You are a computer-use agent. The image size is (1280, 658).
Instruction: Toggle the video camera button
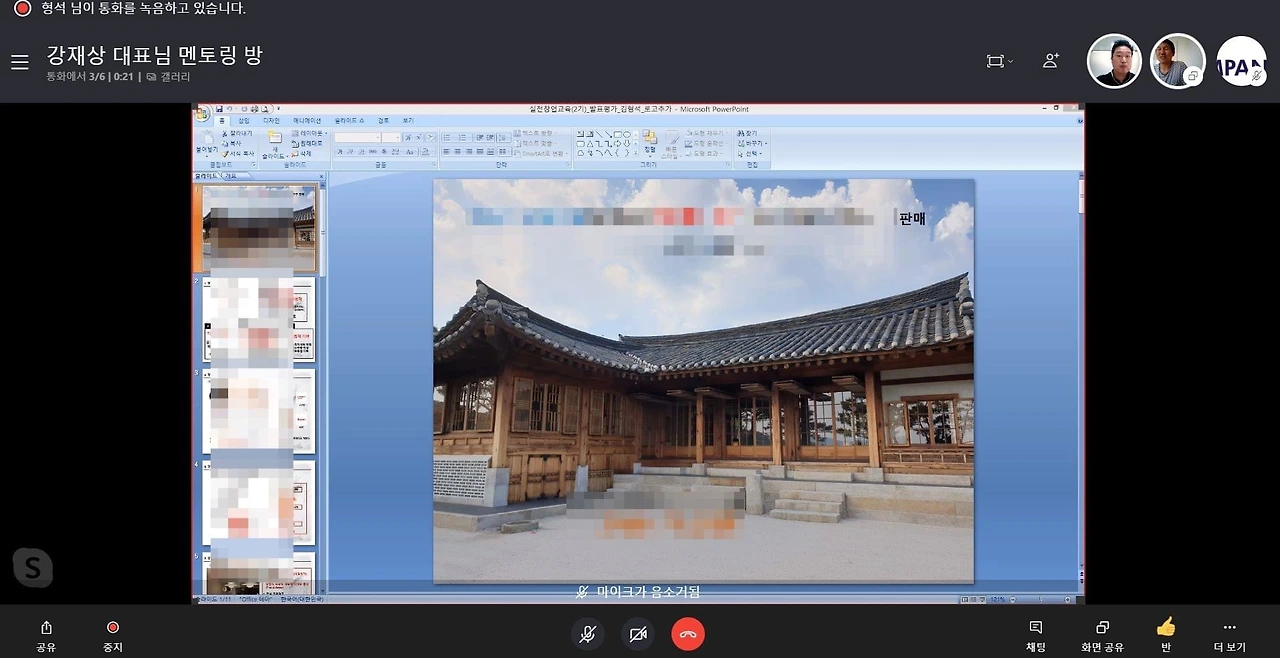pos(638,634)
